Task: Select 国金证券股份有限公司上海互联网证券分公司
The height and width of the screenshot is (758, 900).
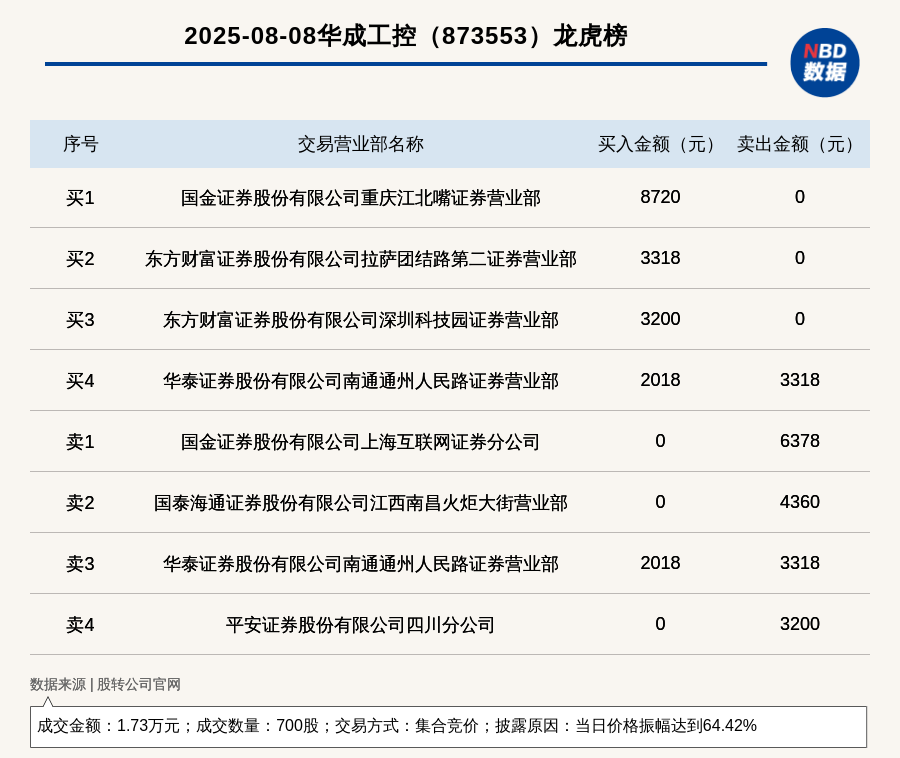Action: click(x=360, y=442)
